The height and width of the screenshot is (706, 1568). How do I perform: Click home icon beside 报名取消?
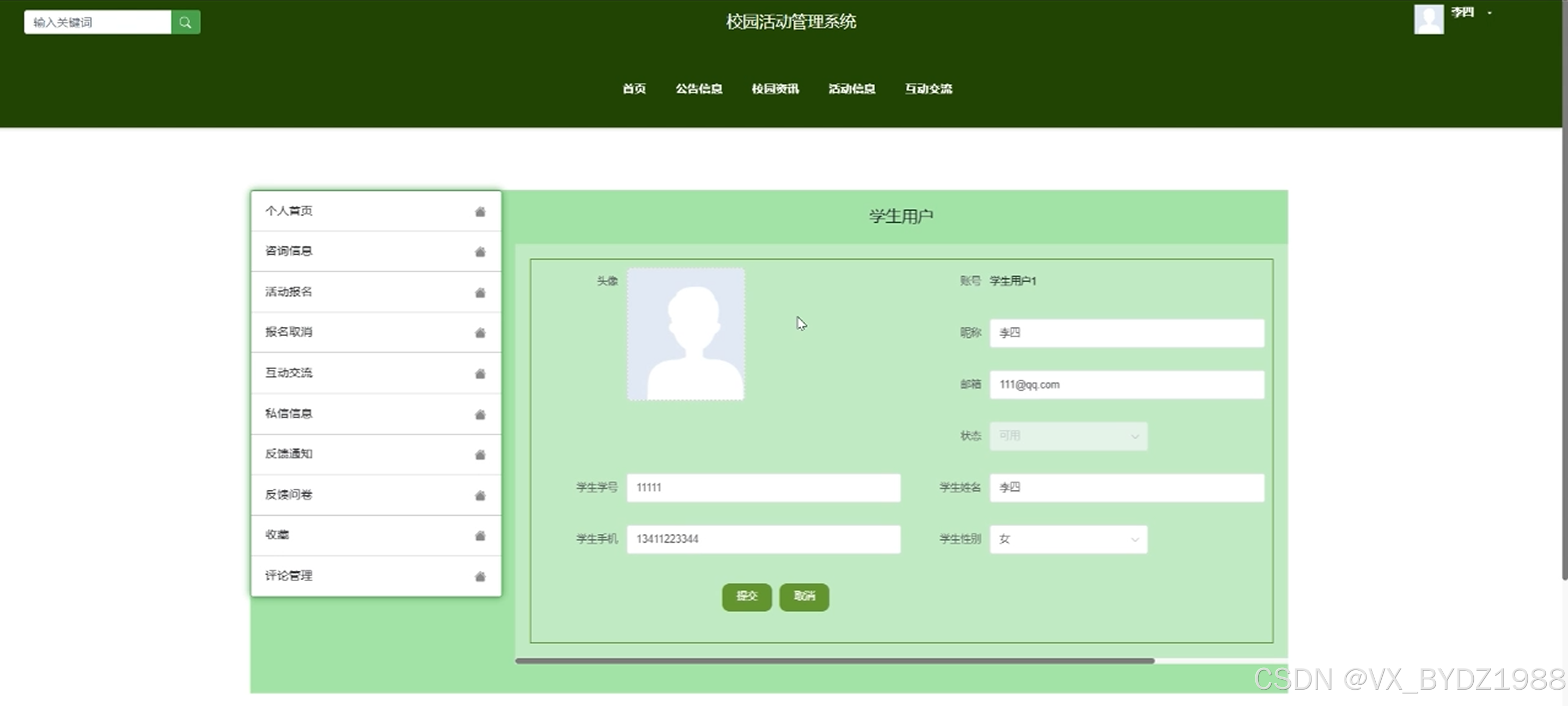pyautogui.click(x=480, y=333)
